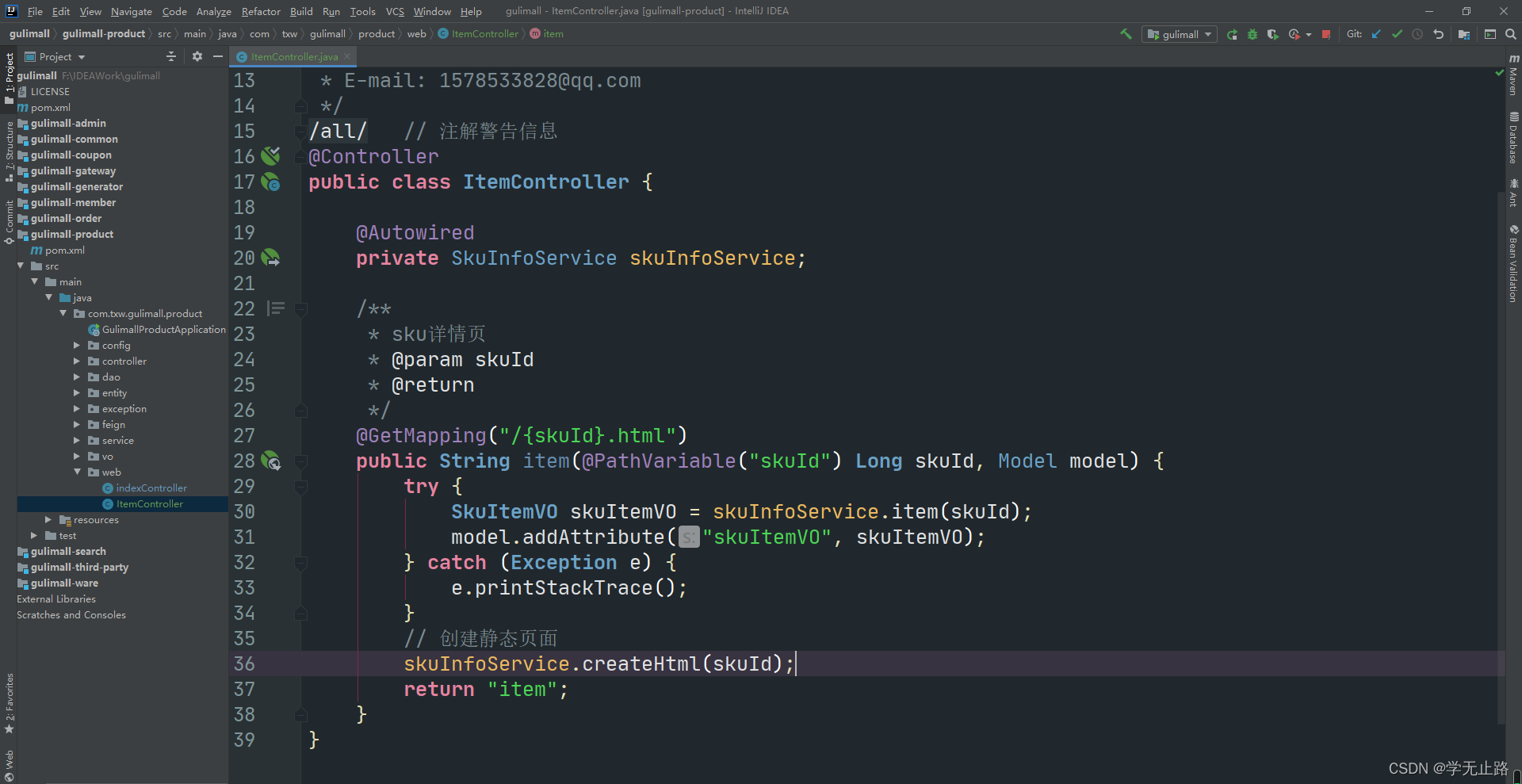
Task: Commit changes with the green checkmark
Action: pos(1397,34)
